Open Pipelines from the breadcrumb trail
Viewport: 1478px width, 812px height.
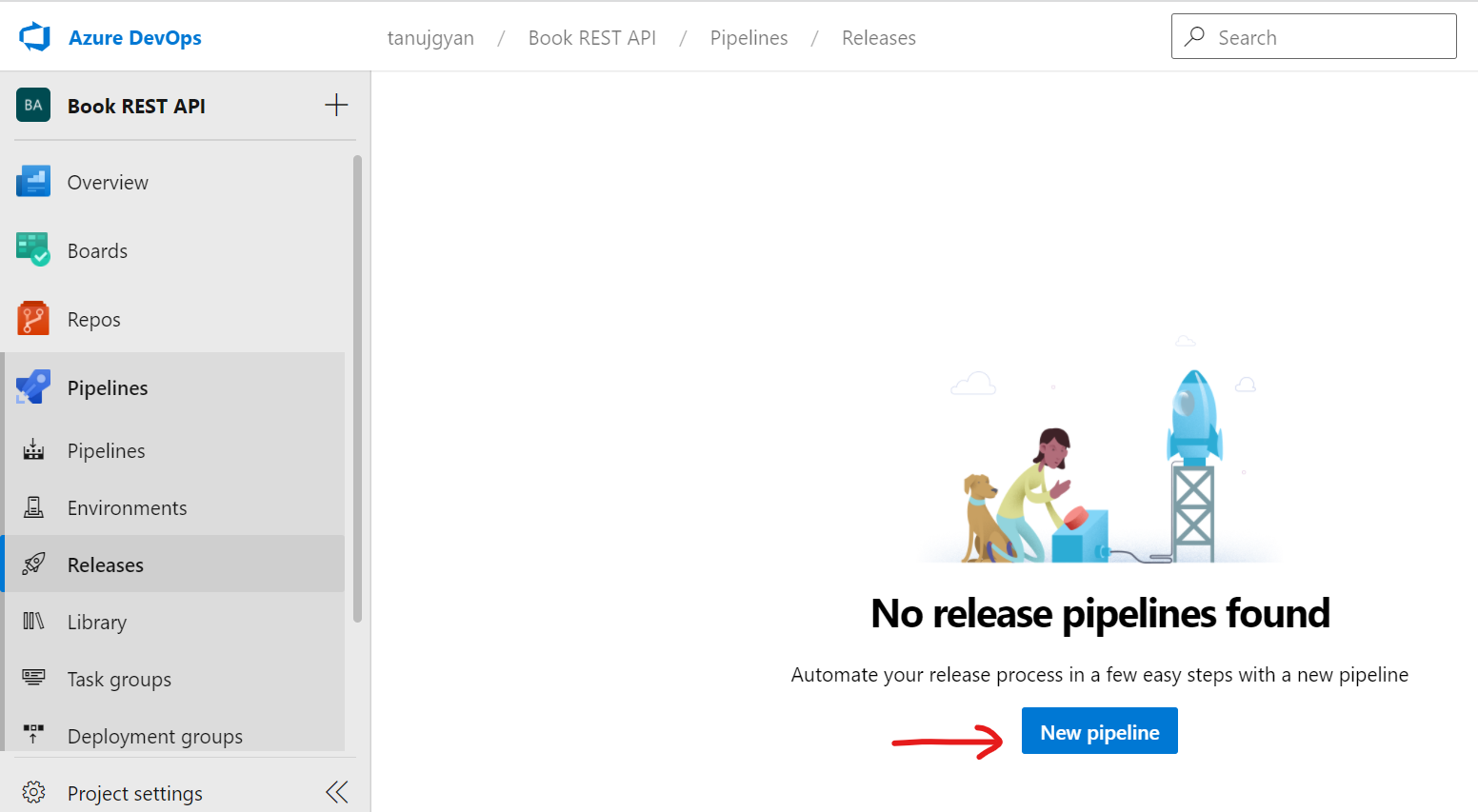749,37
